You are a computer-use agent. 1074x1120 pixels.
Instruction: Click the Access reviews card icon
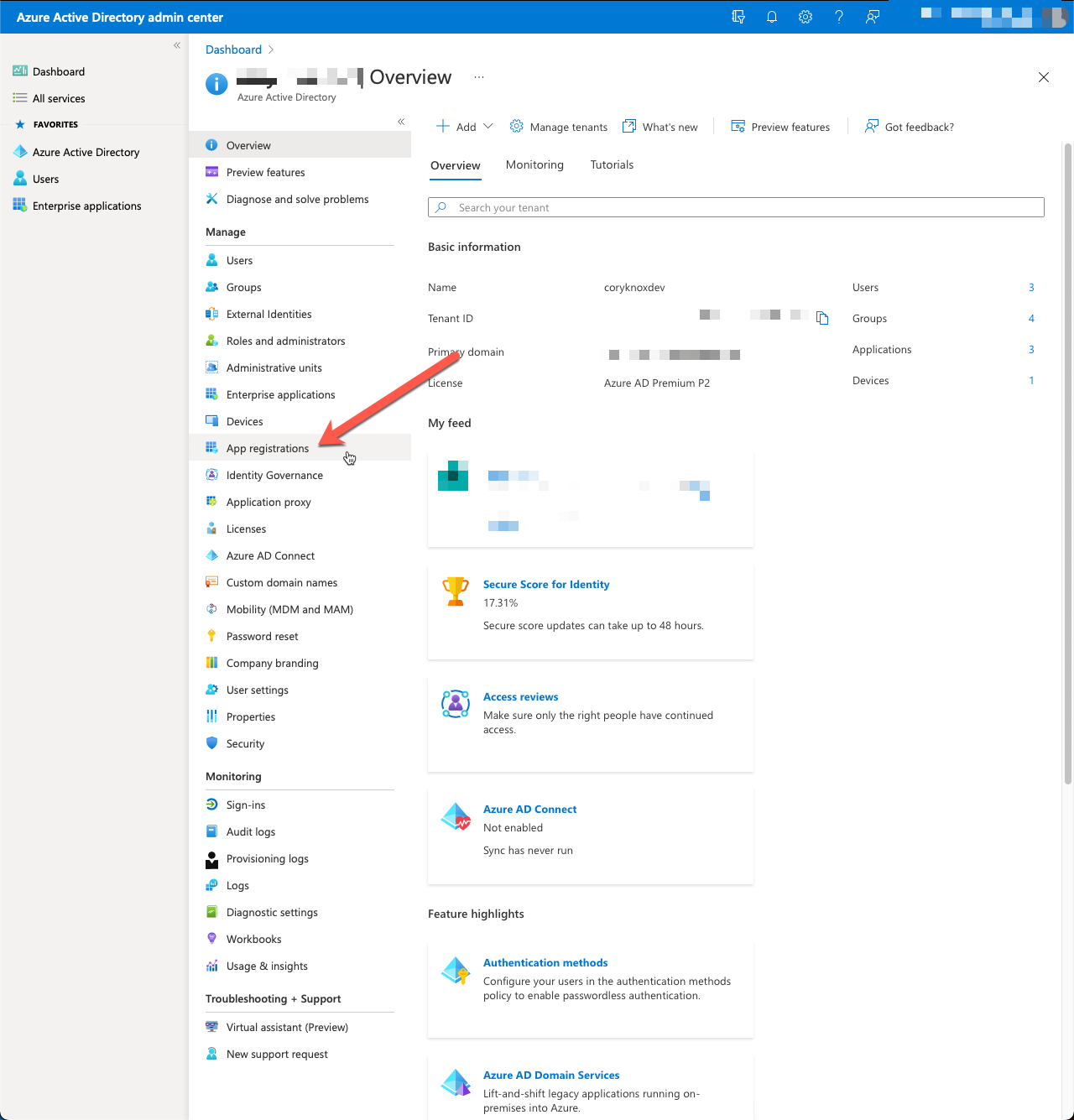pos(456,704)
